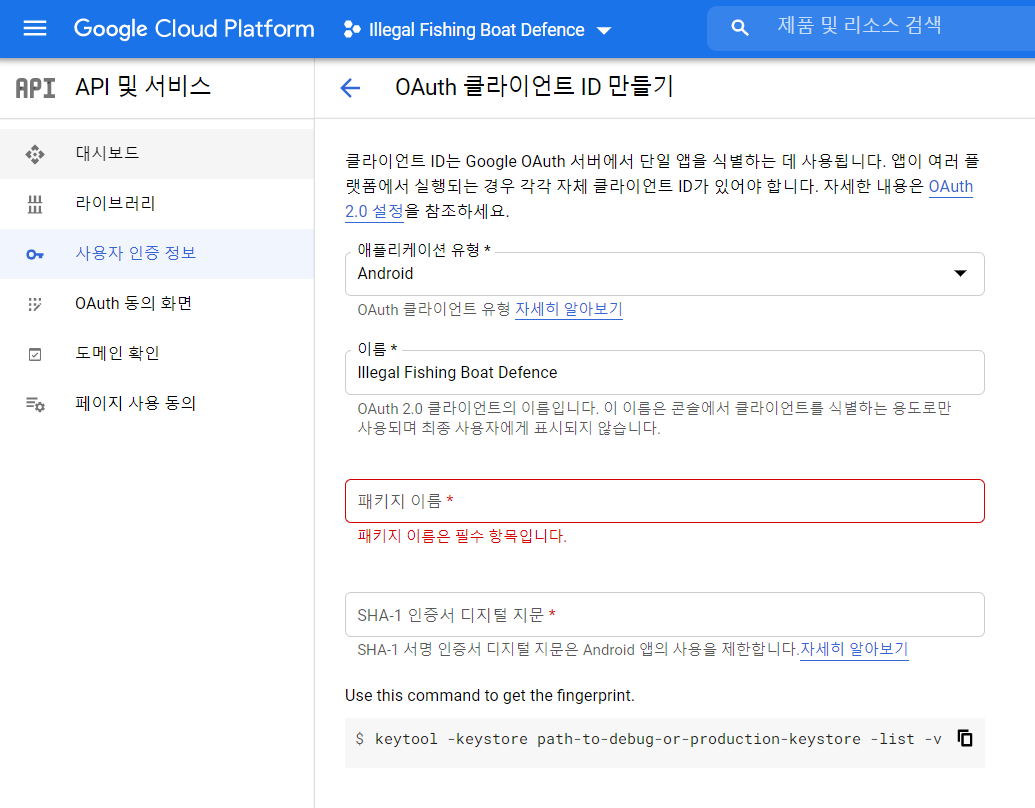Click the 대시보드 dashboard icon
Viewport: 1035px width, 808px height.
point(35,154)
